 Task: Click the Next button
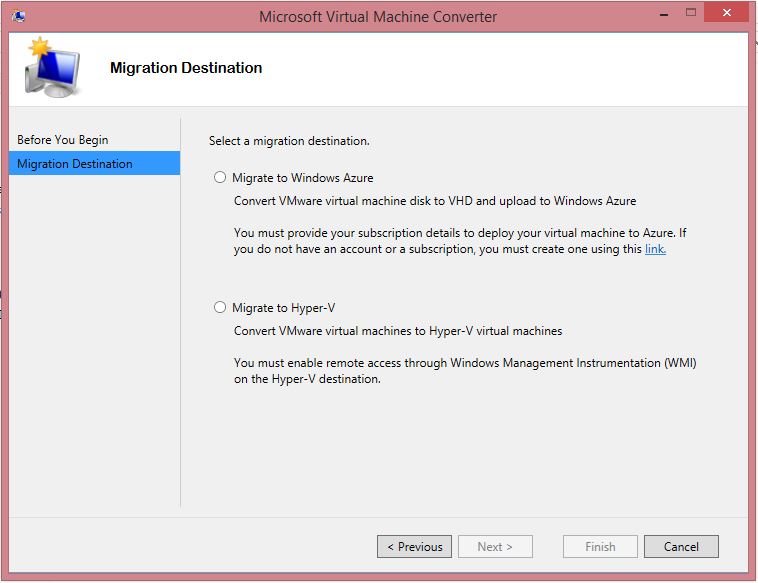pyautogui.click(x=495, y=546)
